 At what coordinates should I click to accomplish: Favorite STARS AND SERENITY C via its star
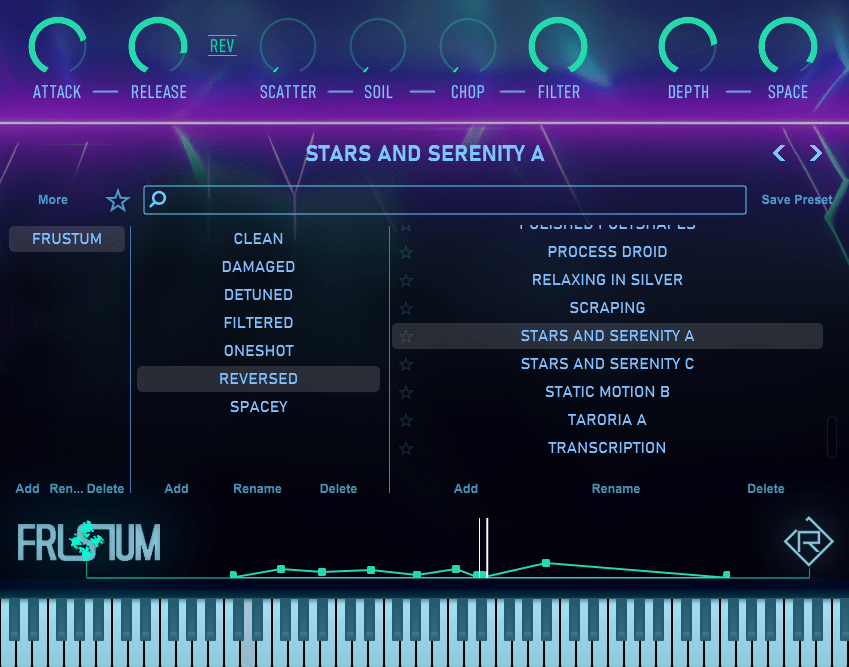pyautogui.click(x=406, y=364)
